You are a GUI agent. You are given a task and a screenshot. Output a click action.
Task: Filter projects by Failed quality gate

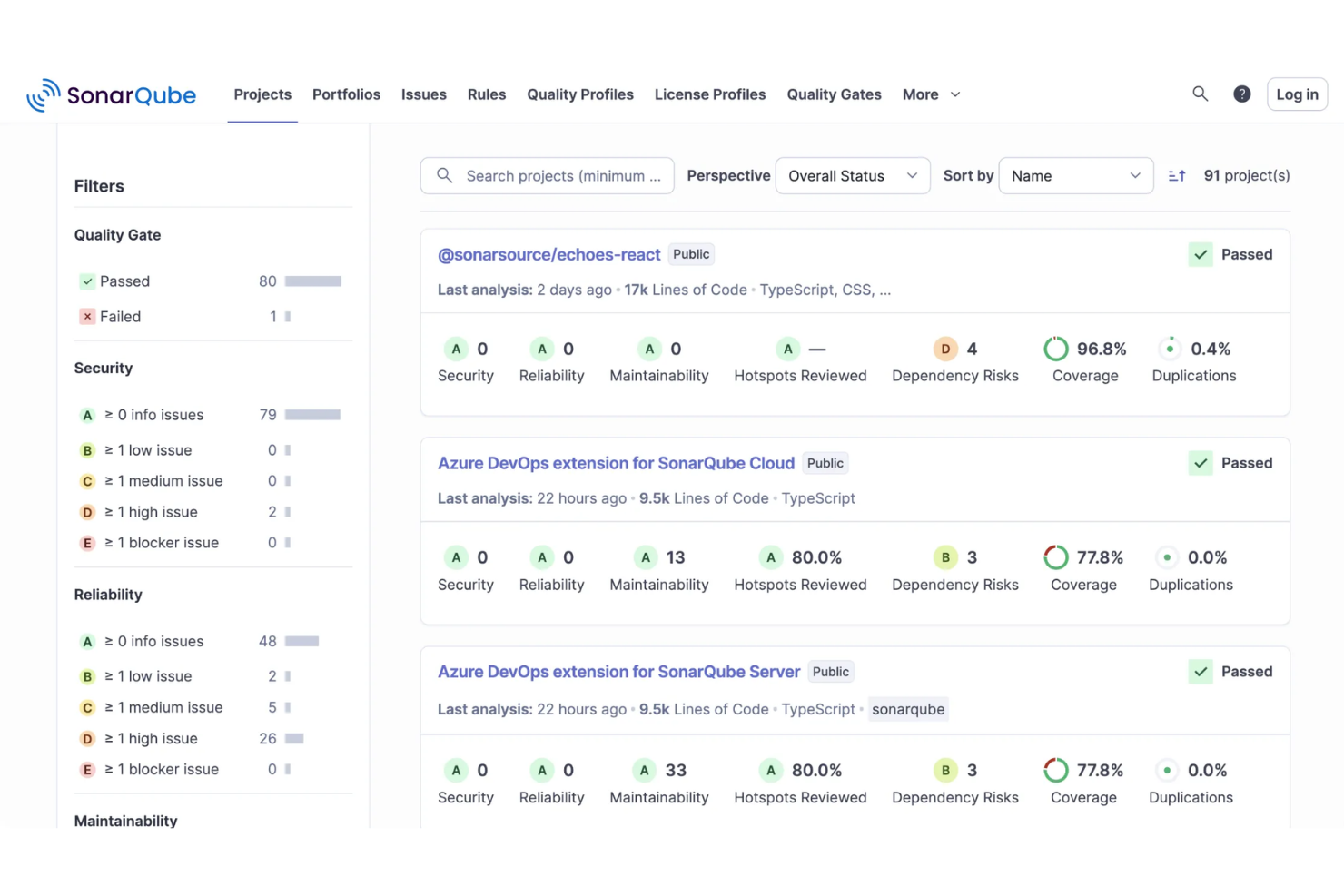point(119,316)
